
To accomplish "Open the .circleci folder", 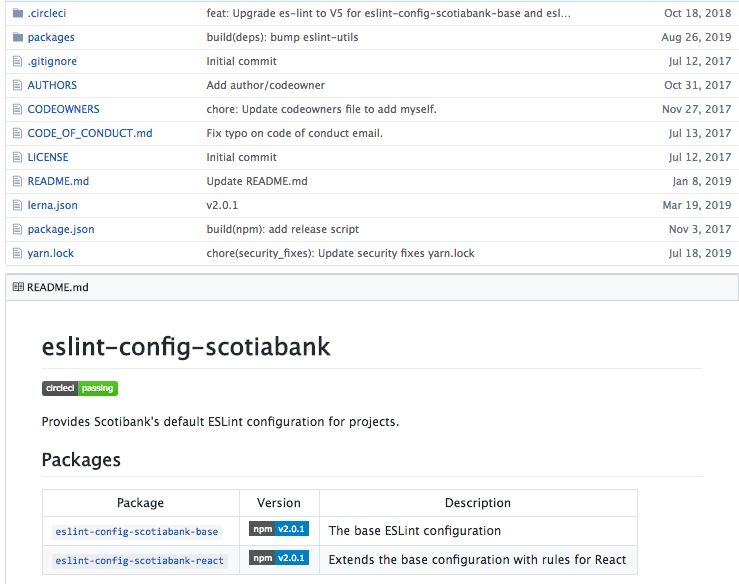I will click(x=47, y=13).
